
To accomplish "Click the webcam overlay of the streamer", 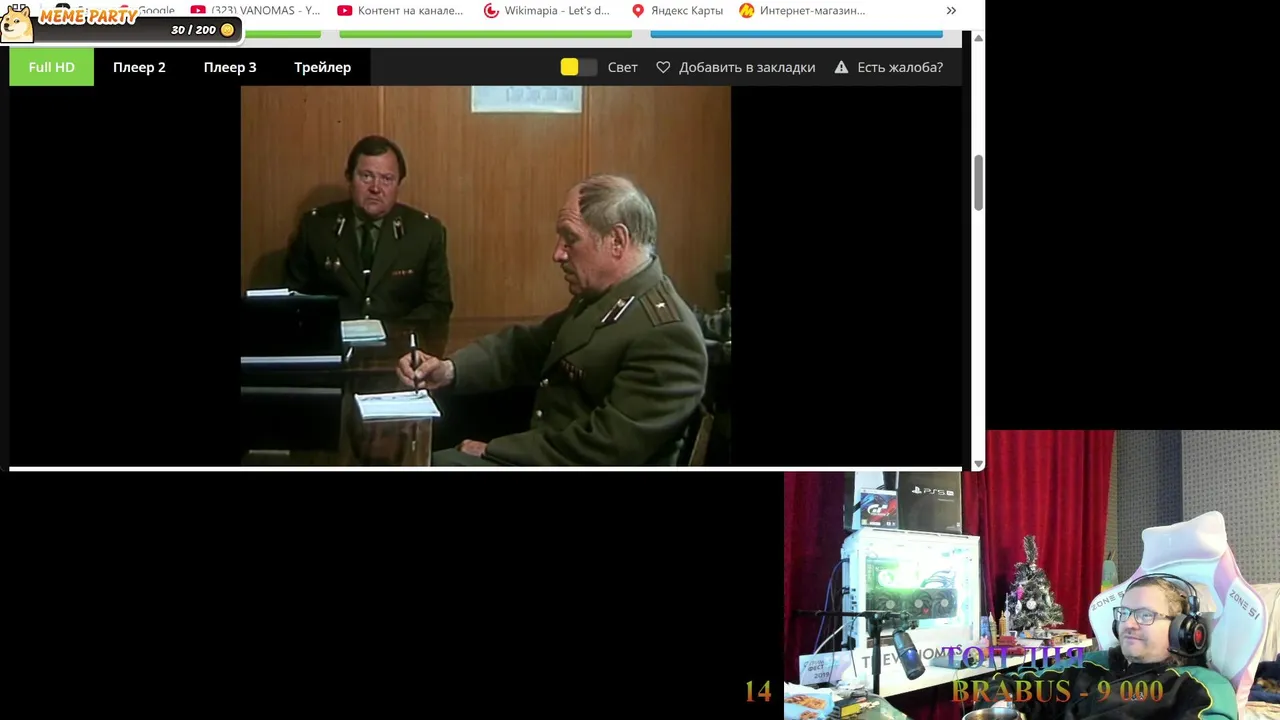I will (1032, 575).
